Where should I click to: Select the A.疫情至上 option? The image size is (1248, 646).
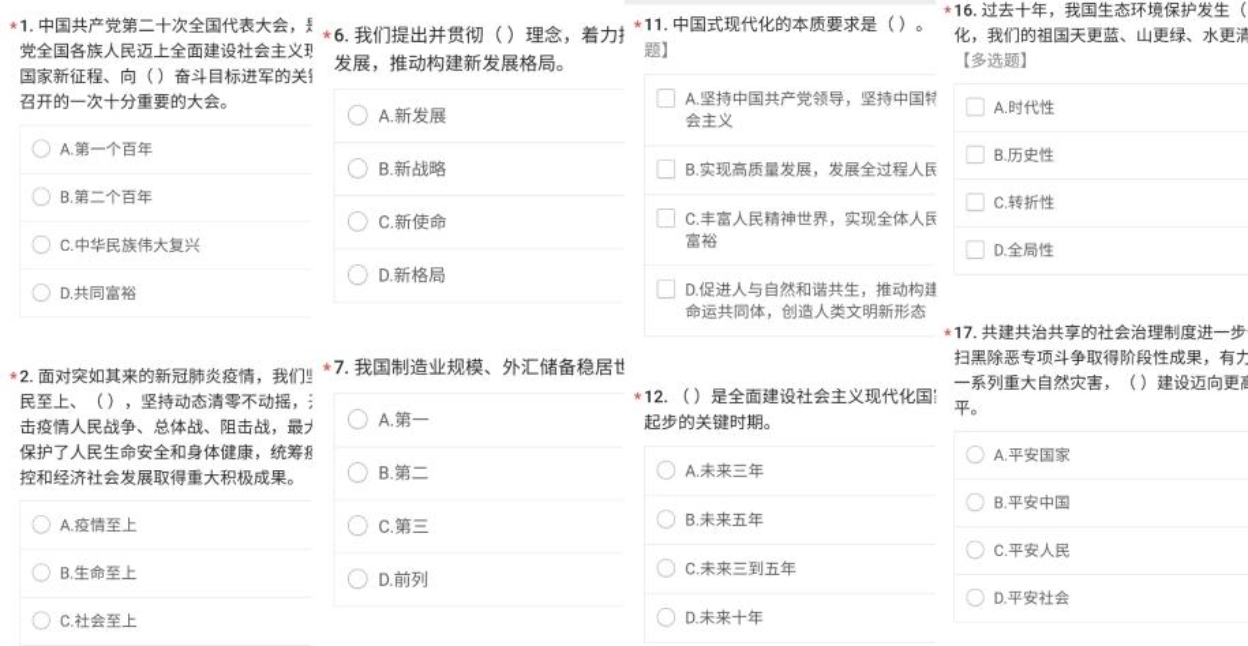coord(40,526)
